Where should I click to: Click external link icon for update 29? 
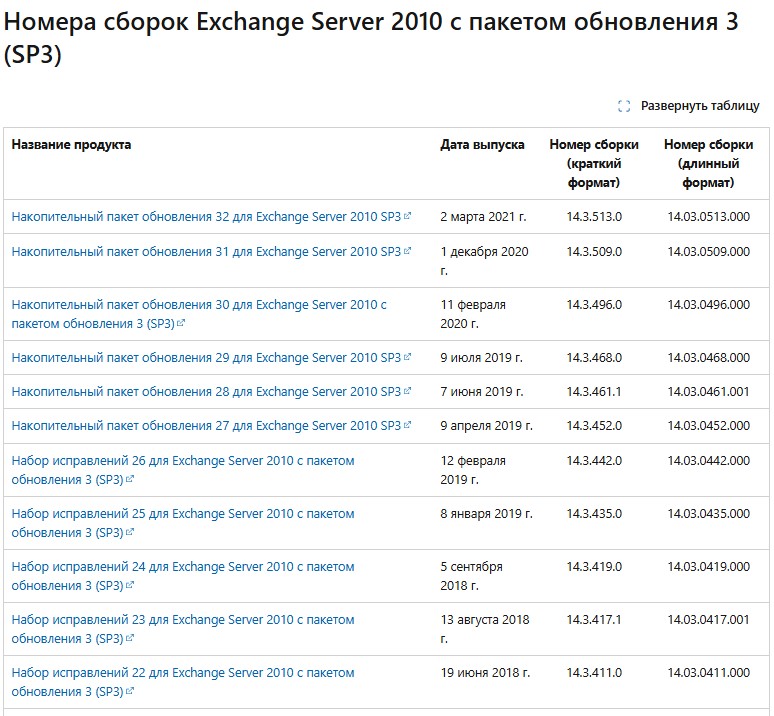tap(408, 358)
